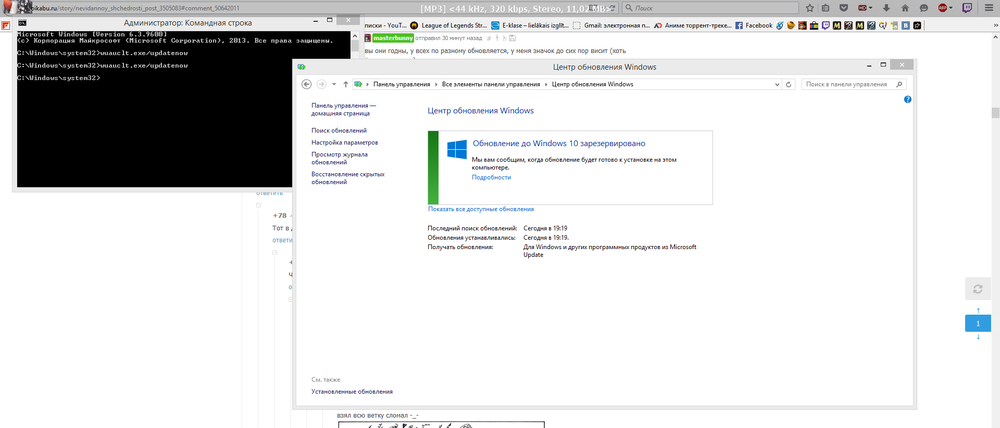The width and height of the screenshot is (1000, 428).
Task: Click the back arrow in Windows Update window
Action: (x=306, y=84)
